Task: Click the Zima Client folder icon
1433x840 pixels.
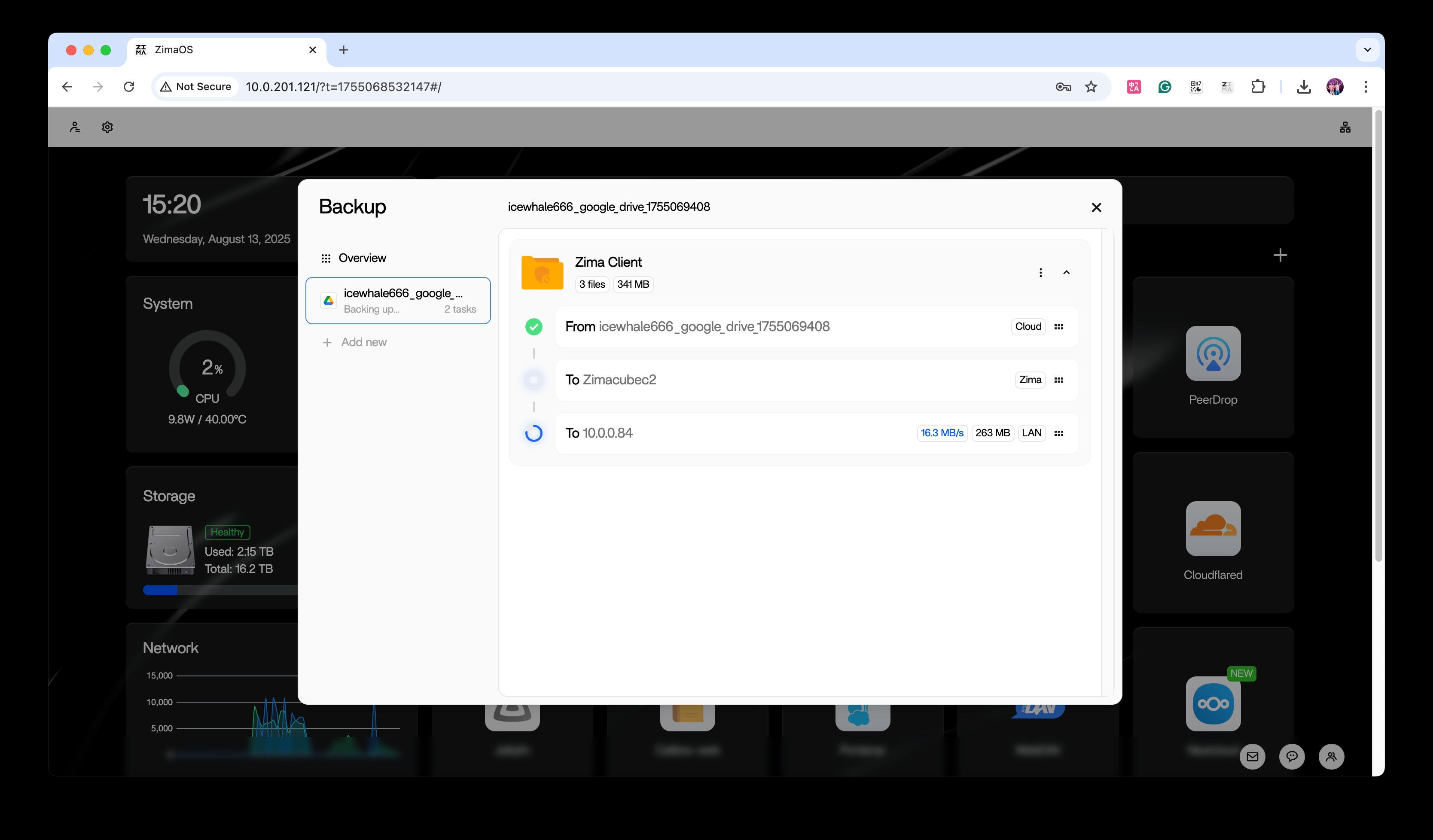Action: (542, 273)
